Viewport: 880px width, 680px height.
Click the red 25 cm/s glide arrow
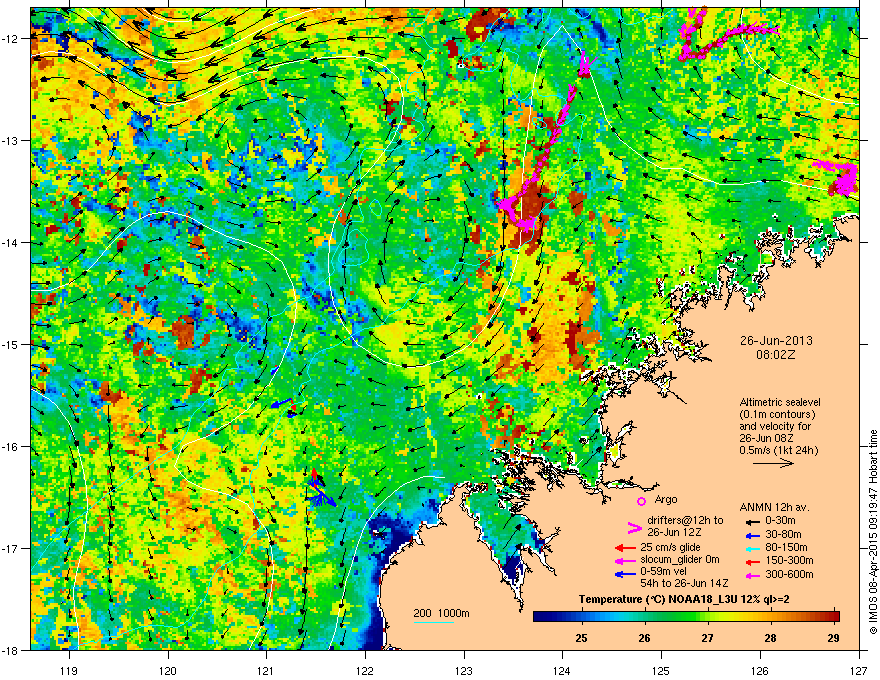point(625,548)
